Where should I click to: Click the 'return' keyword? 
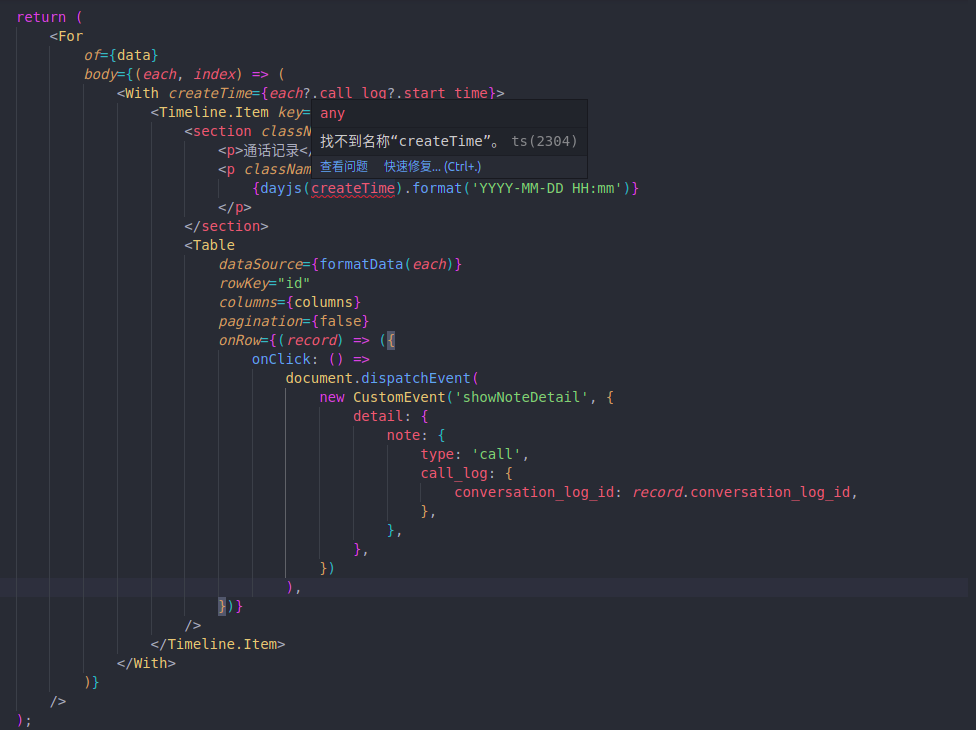[41, 17]
